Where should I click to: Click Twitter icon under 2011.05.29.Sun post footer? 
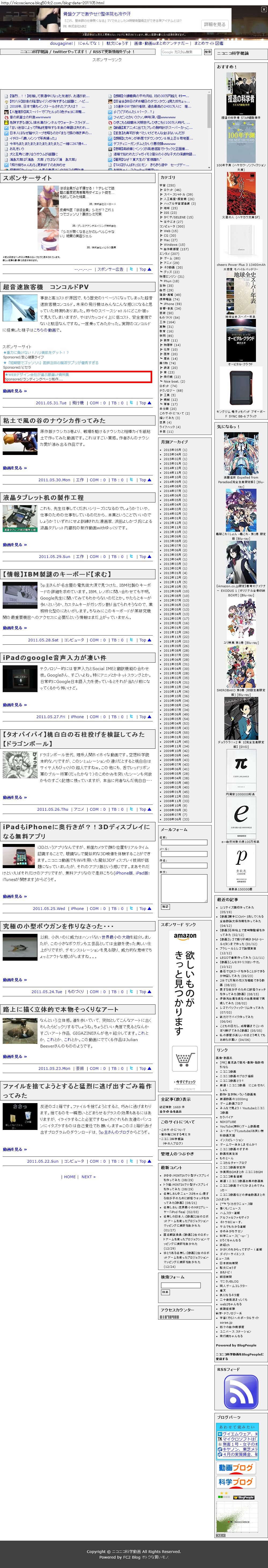click(131, 556)
